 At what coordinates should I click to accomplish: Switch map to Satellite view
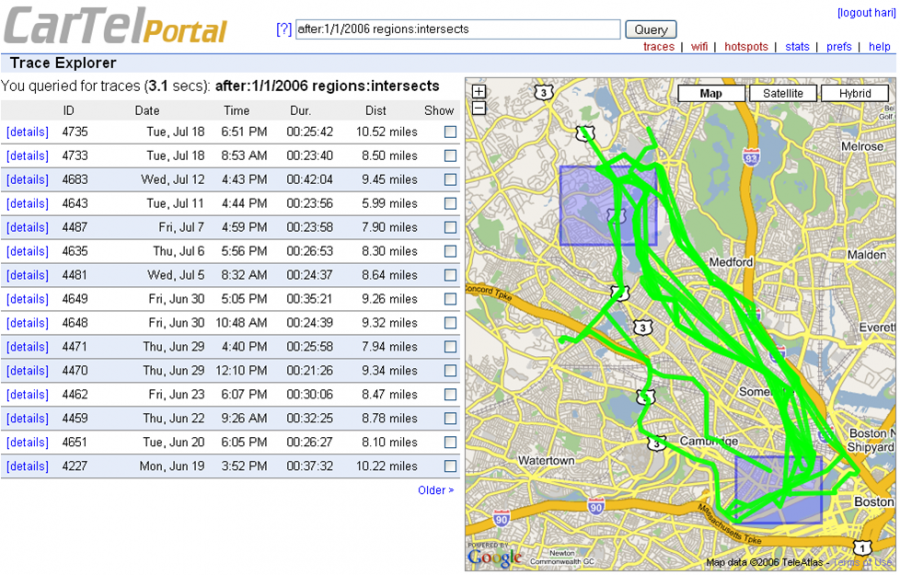pyautogui.click(x=783, y=94)
